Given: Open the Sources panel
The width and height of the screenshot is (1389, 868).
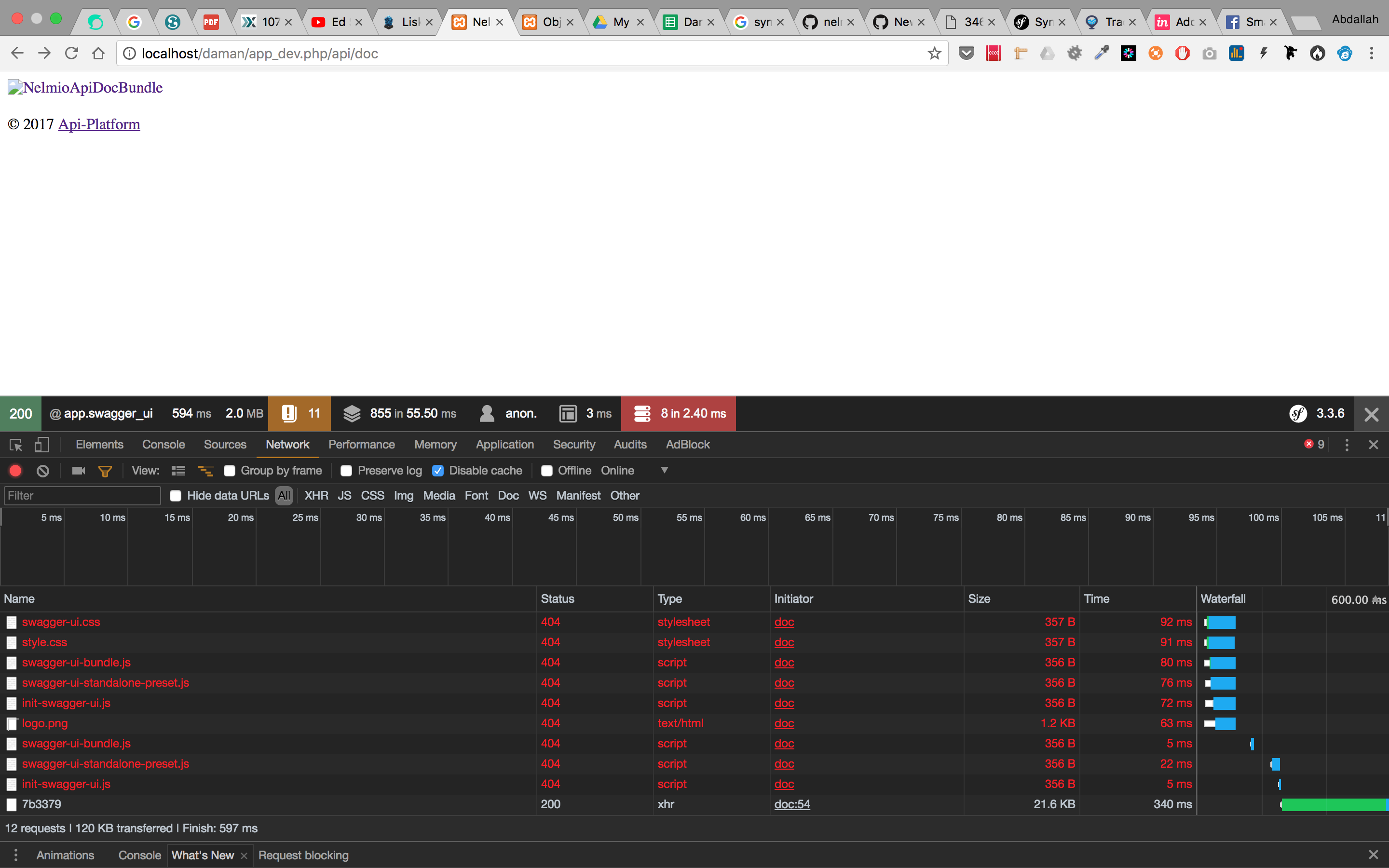Looking at the screenshot, I should pyautogui.click(x=225, y=444).
